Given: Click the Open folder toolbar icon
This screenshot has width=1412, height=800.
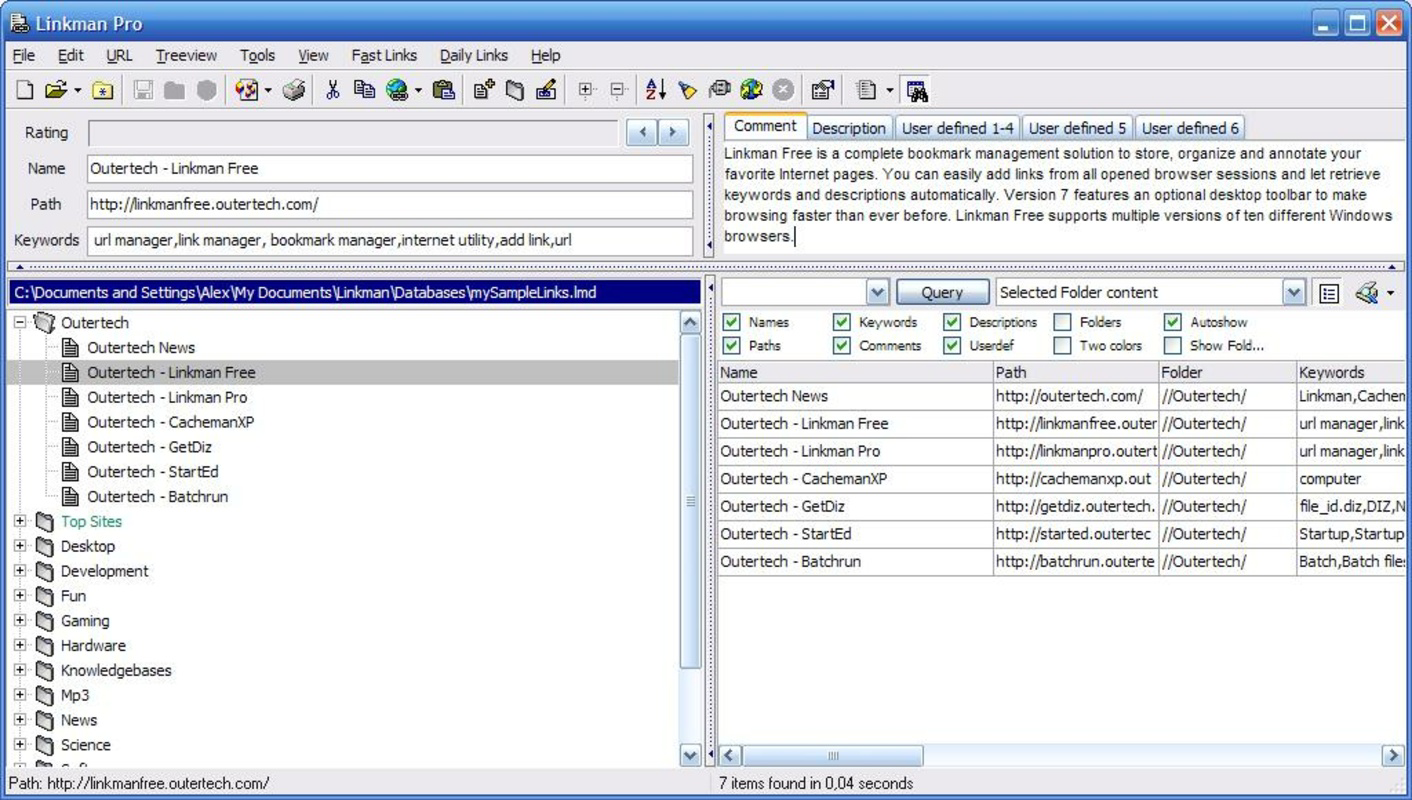Looking at the screenshot, I should 56,90.
